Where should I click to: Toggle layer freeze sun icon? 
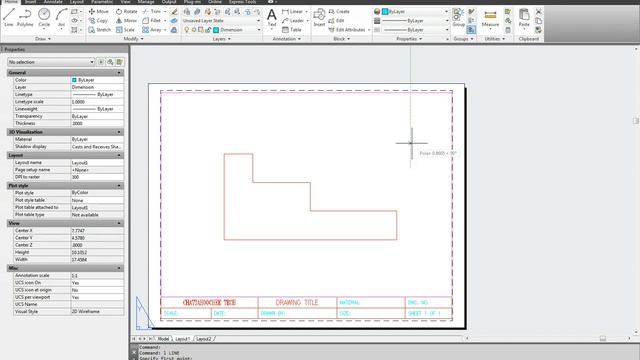click(194, 30)
